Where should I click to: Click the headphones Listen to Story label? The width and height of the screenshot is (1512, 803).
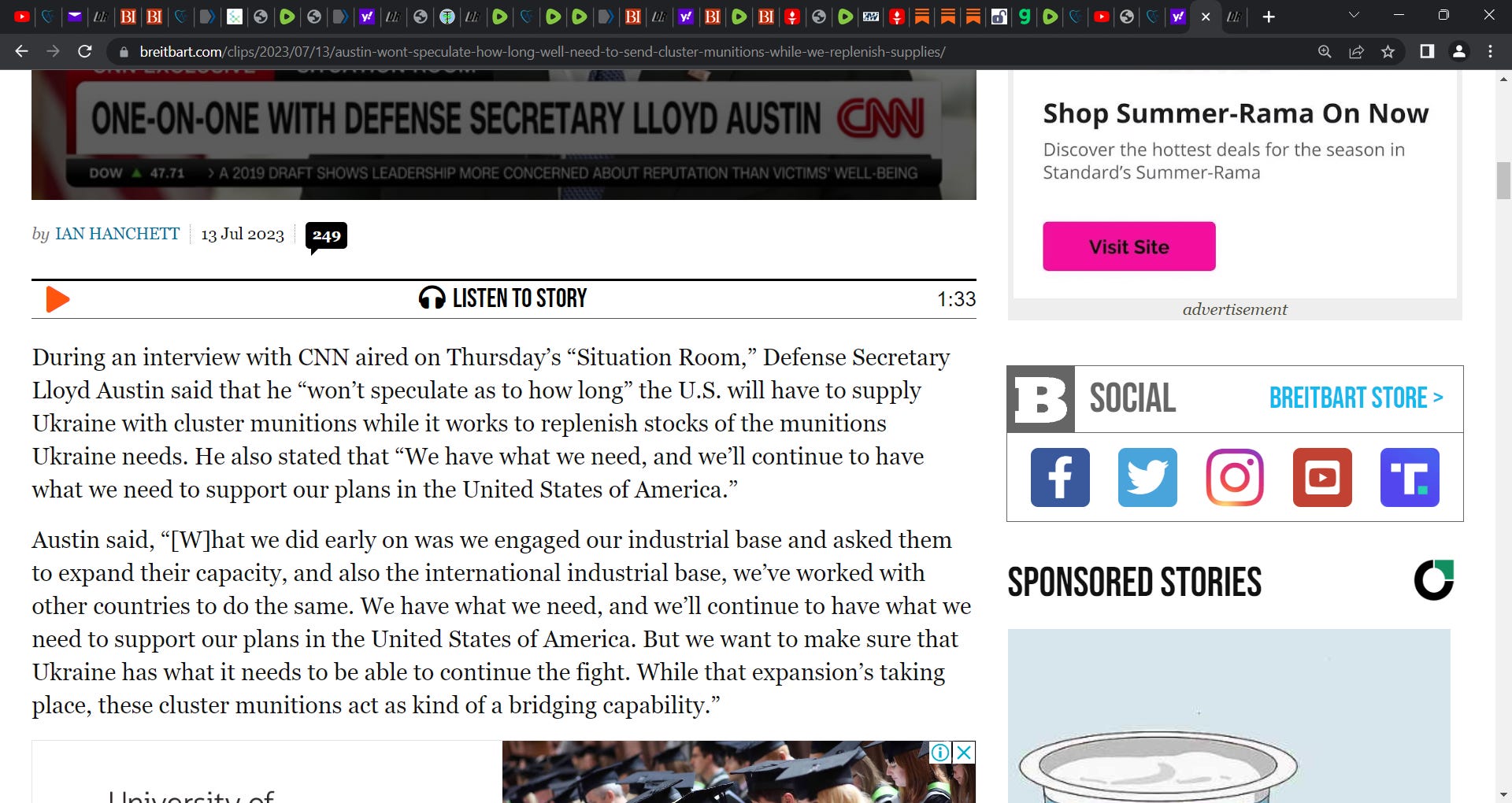point(502,298)
